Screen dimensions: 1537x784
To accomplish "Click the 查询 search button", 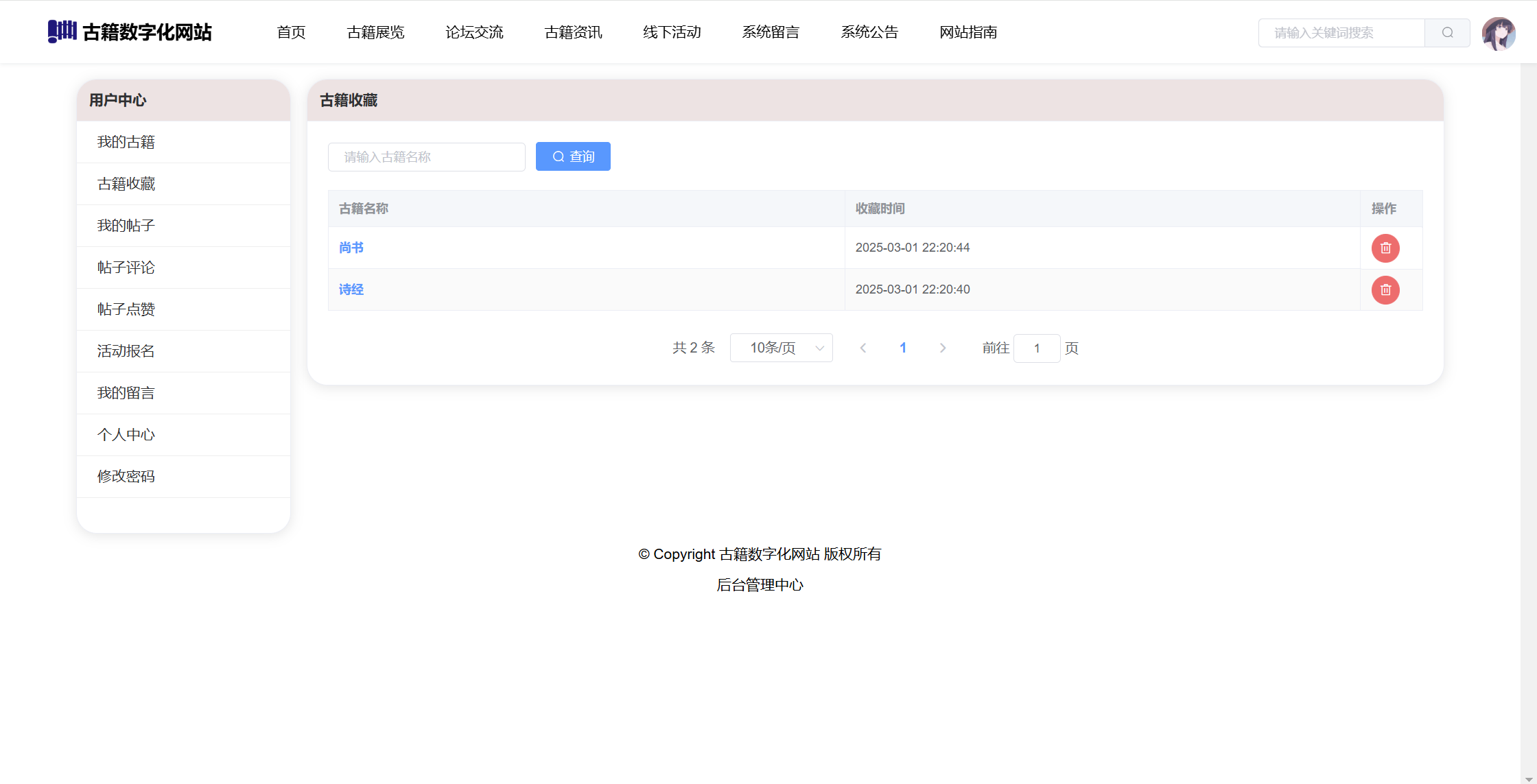I will pos(573,157).
